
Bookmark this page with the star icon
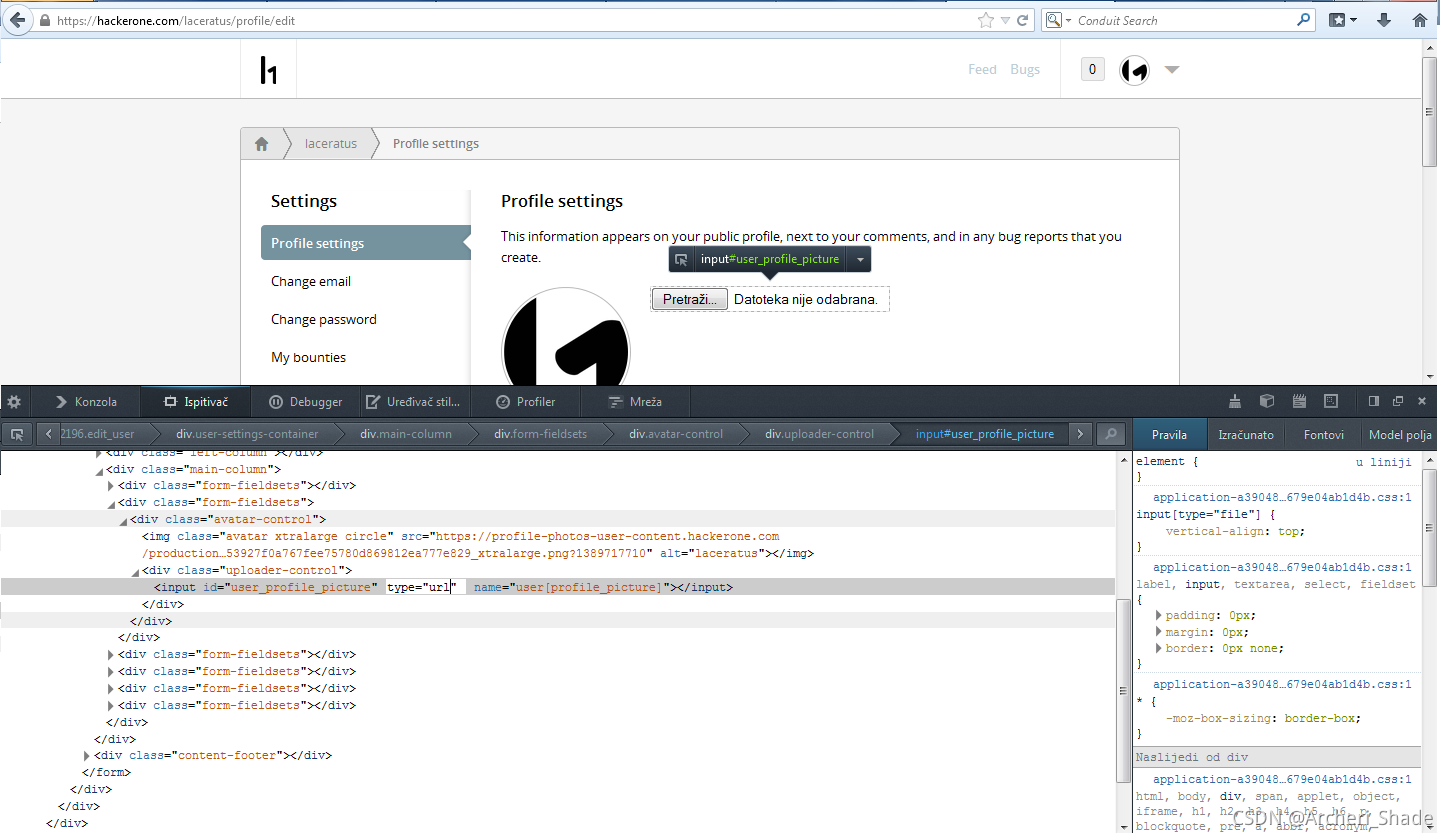(986, 20)
